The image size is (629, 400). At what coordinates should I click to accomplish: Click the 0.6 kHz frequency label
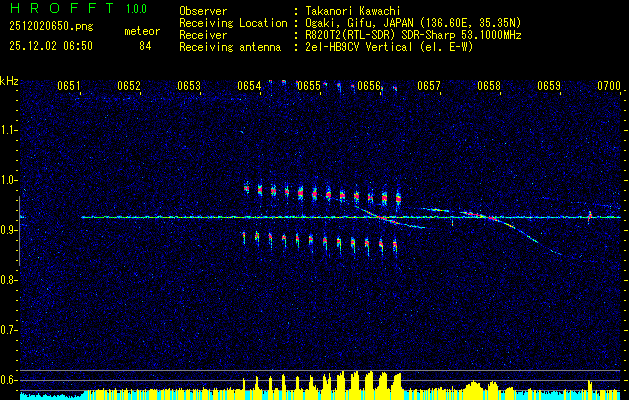9,380
